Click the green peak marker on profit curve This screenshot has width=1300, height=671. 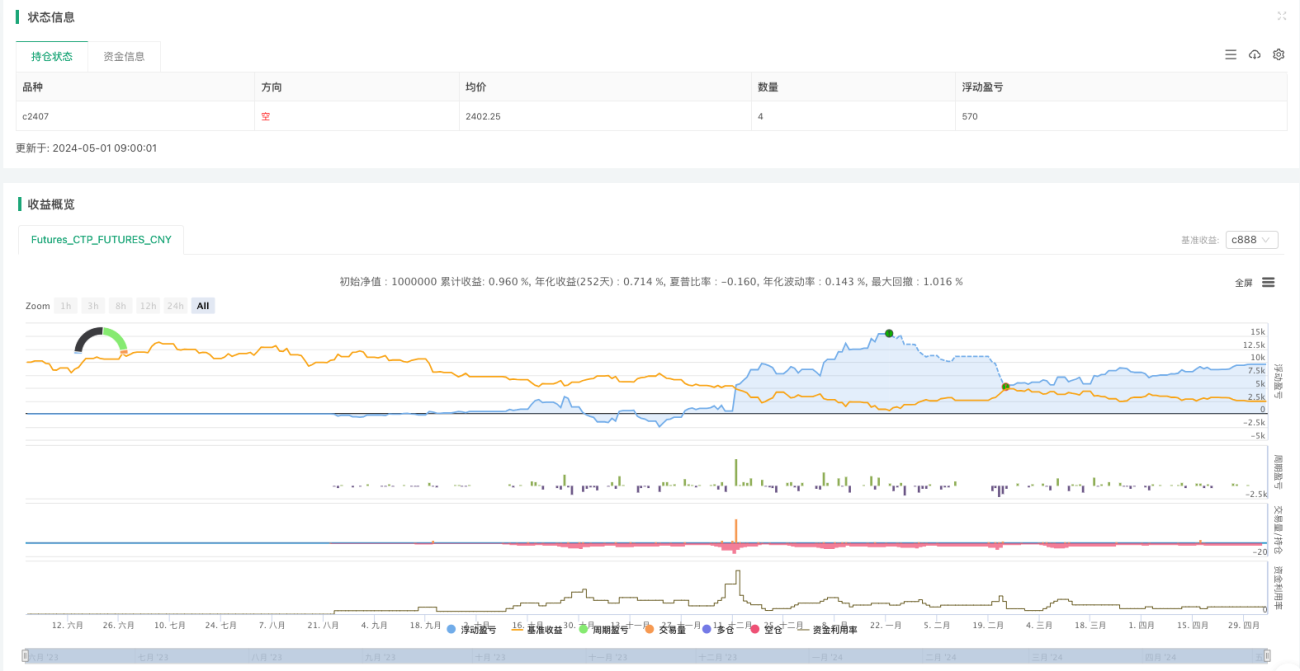click(x=888, y=333)
